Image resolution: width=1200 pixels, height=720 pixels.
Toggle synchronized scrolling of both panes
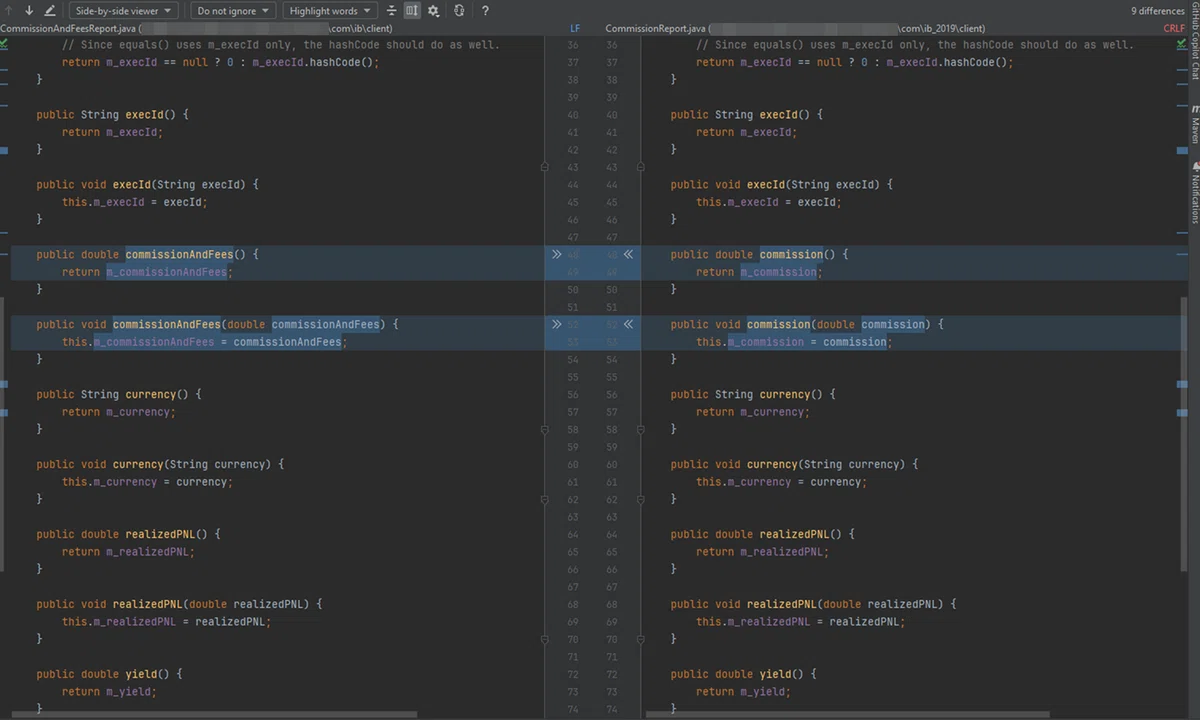[x=412, y=10]
